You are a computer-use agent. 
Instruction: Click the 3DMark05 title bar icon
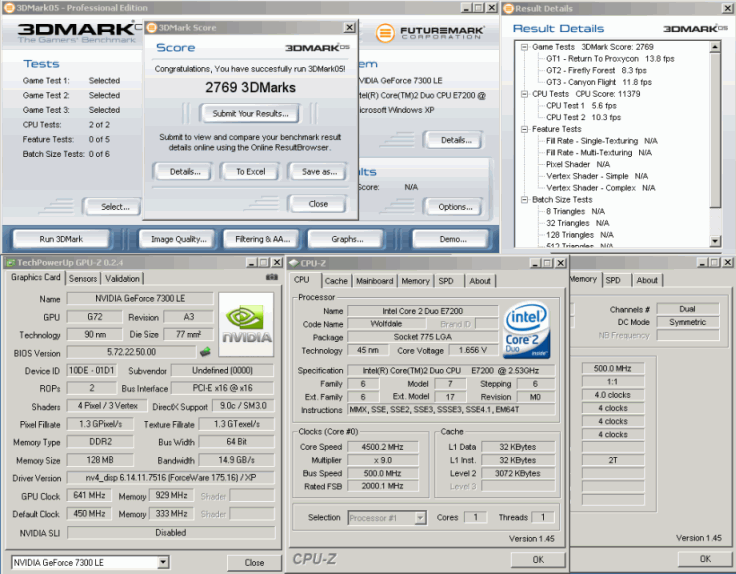click(x=9, y=8)
